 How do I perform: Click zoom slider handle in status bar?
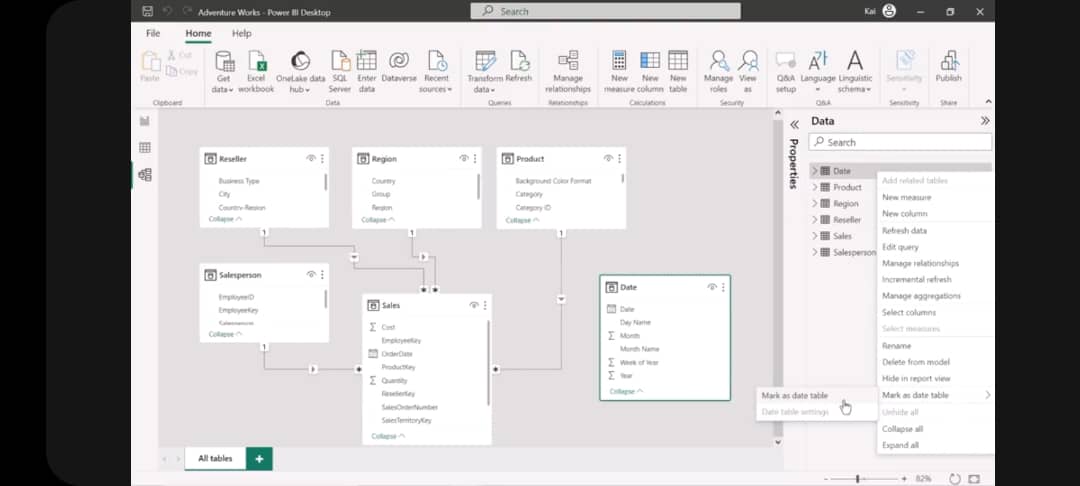pos(858,478)
